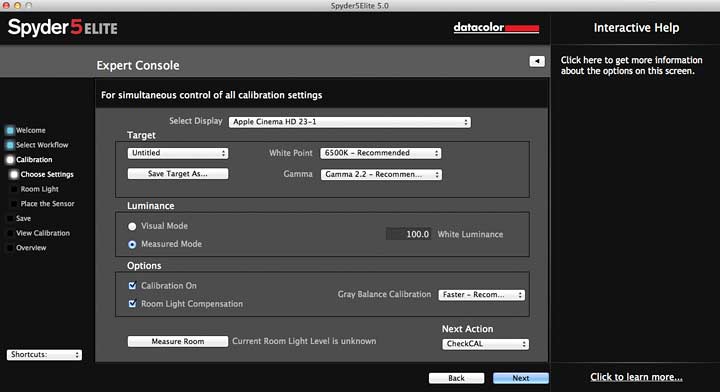The height and width of the screenshot is (392, 720).
Task: Click the Interactive Help description text
Action: (631, 66)
